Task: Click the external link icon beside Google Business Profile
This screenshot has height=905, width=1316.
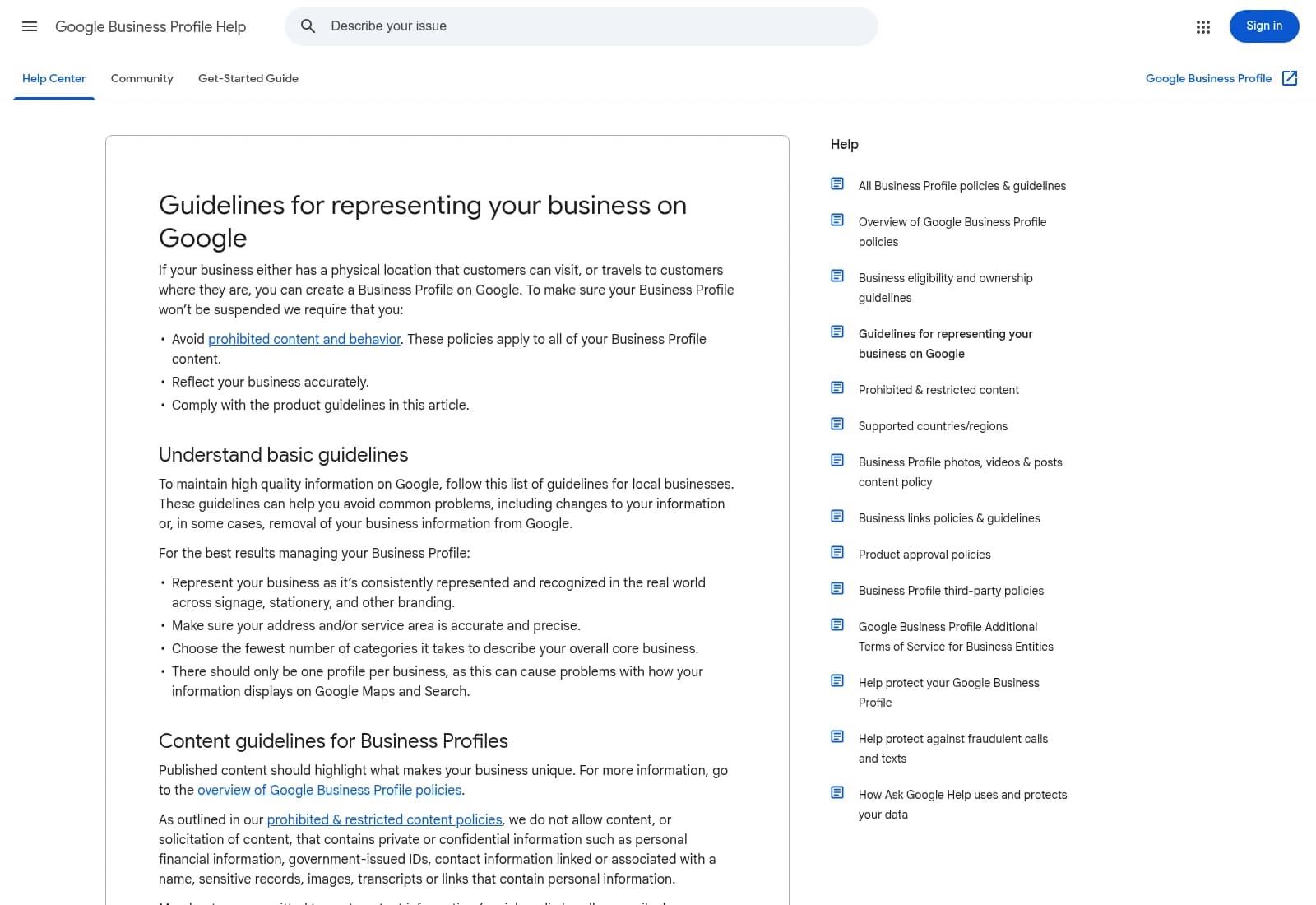Action: click(1290, 78)
